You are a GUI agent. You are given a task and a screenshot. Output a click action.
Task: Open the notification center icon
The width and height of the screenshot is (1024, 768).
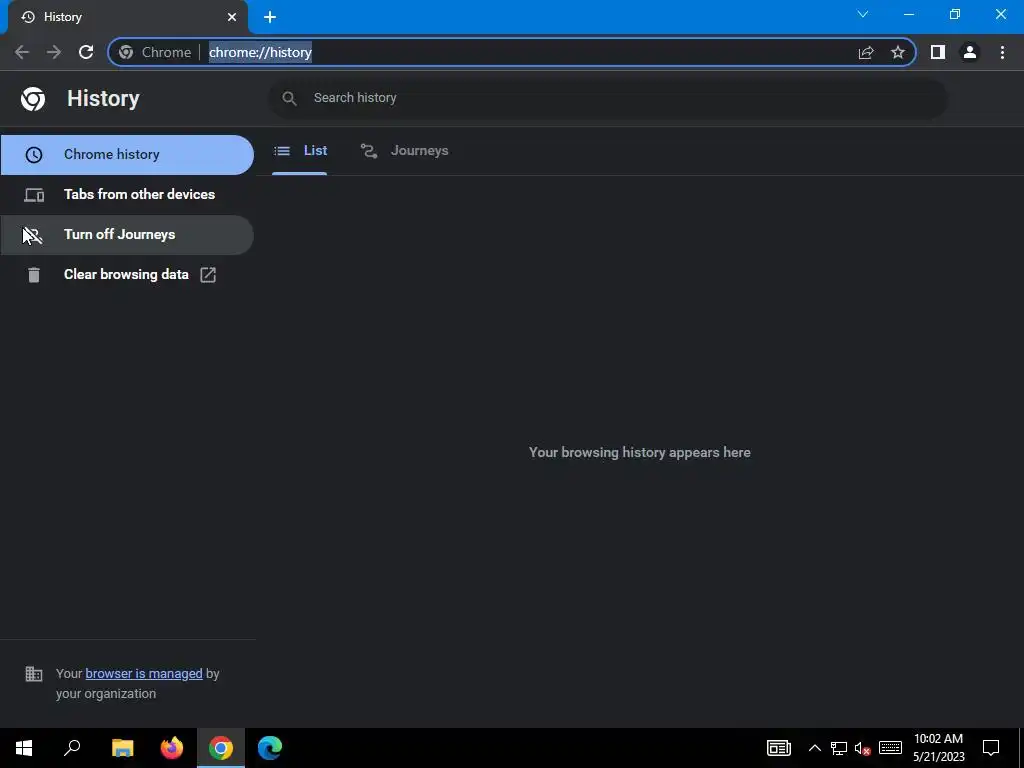coord(991,748)
